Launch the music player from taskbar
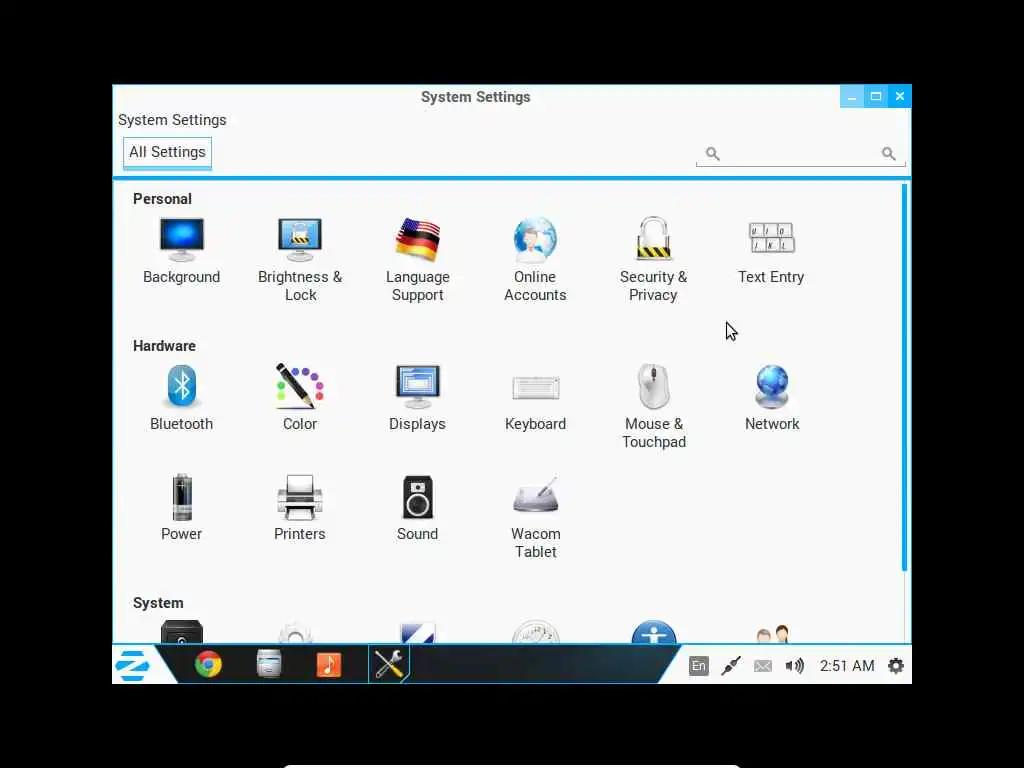 [328, 665]
